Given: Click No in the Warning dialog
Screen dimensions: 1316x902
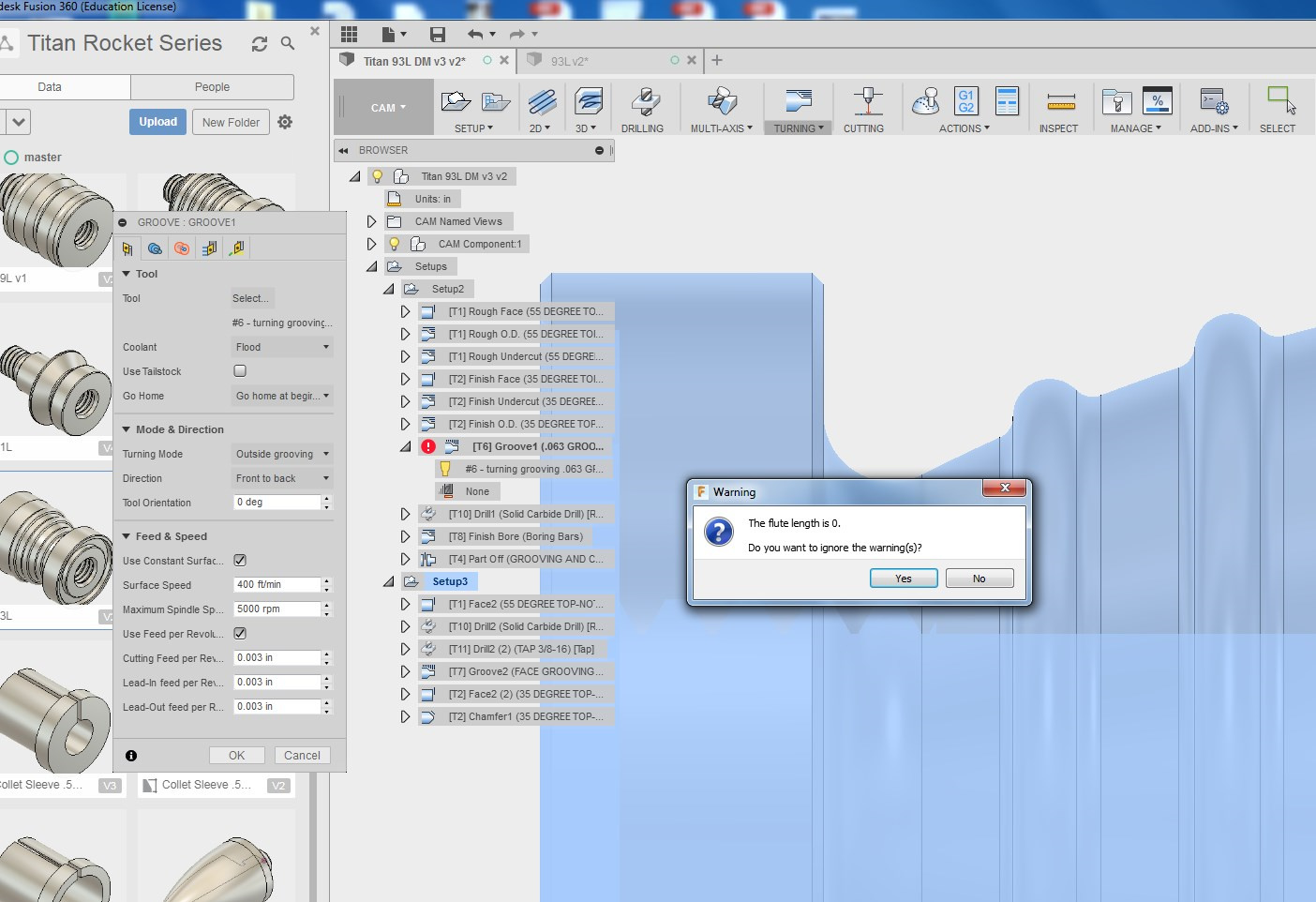Looking at the screenshot, I should [x=980, y=579].
